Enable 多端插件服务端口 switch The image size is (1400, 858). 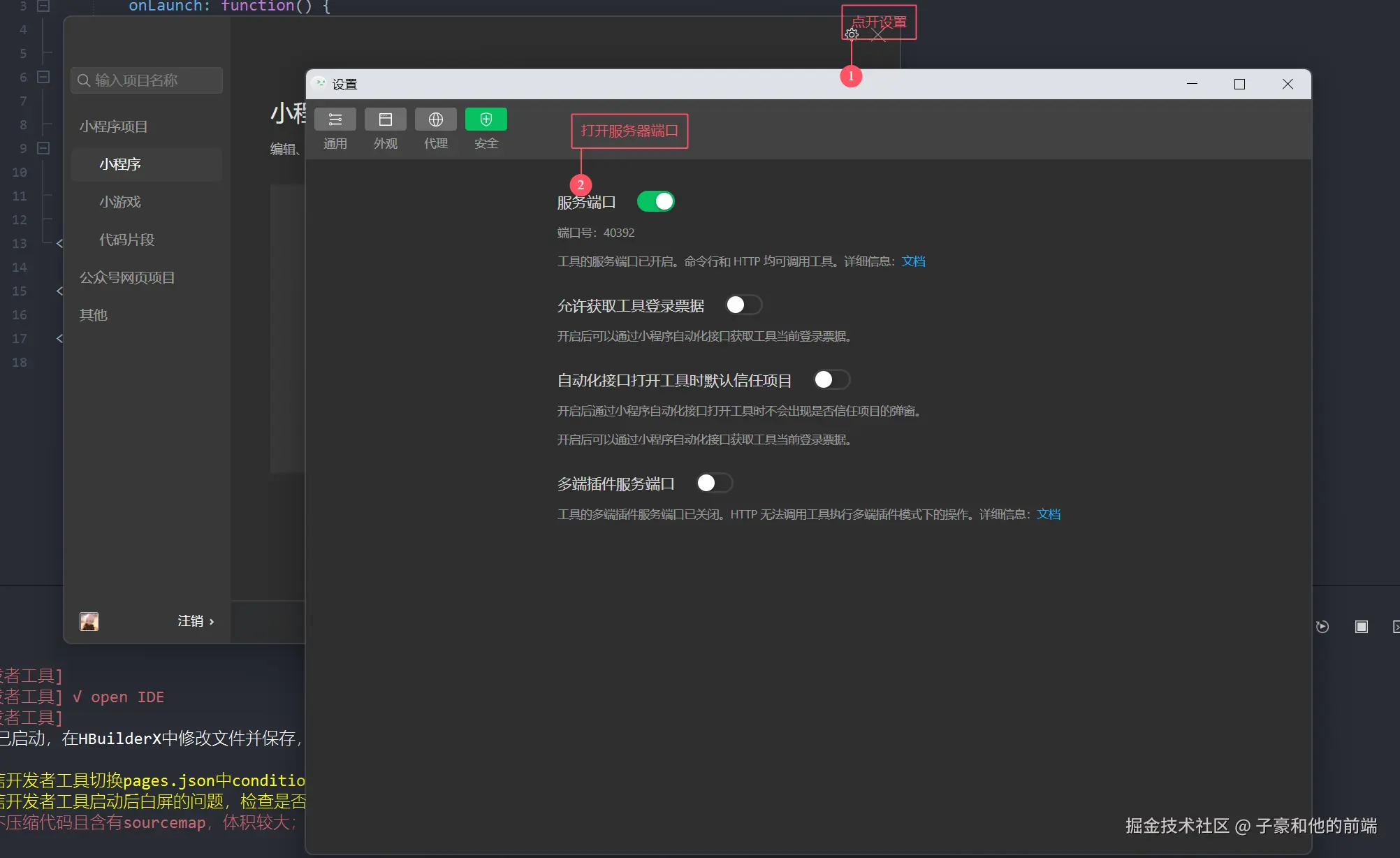[714, 483]
